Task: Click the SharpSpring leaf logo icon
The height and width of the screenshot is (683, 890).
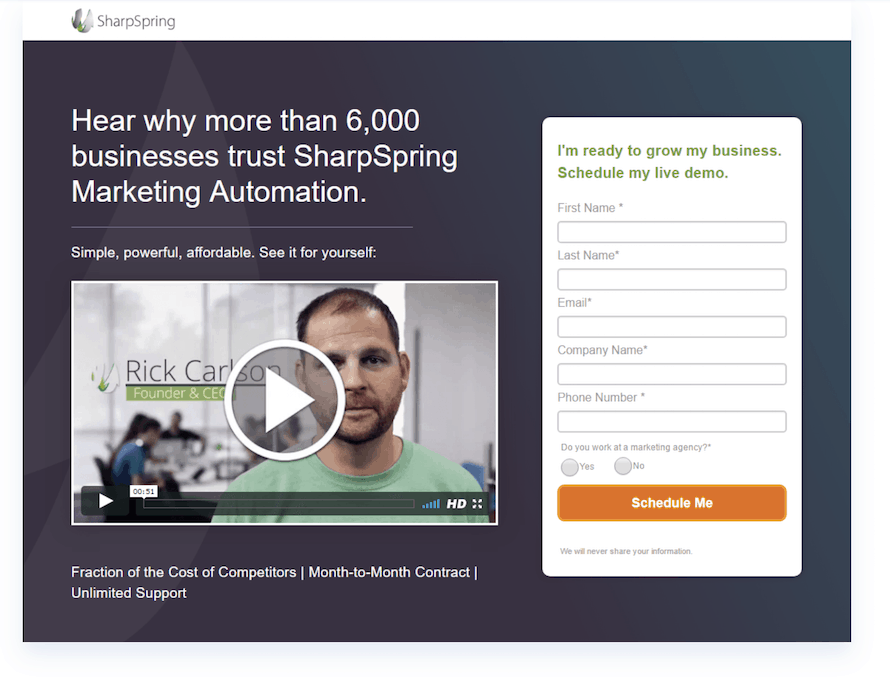Action: 82,21
